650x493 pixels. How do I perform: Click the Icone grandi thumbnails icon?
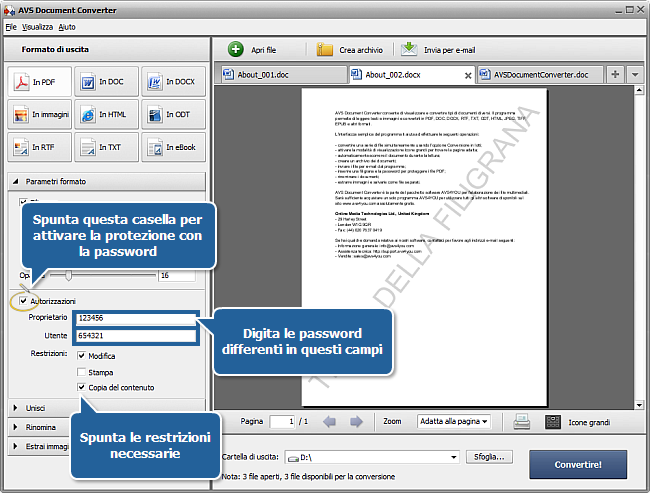pyautogui.click(x=553, y=422)
